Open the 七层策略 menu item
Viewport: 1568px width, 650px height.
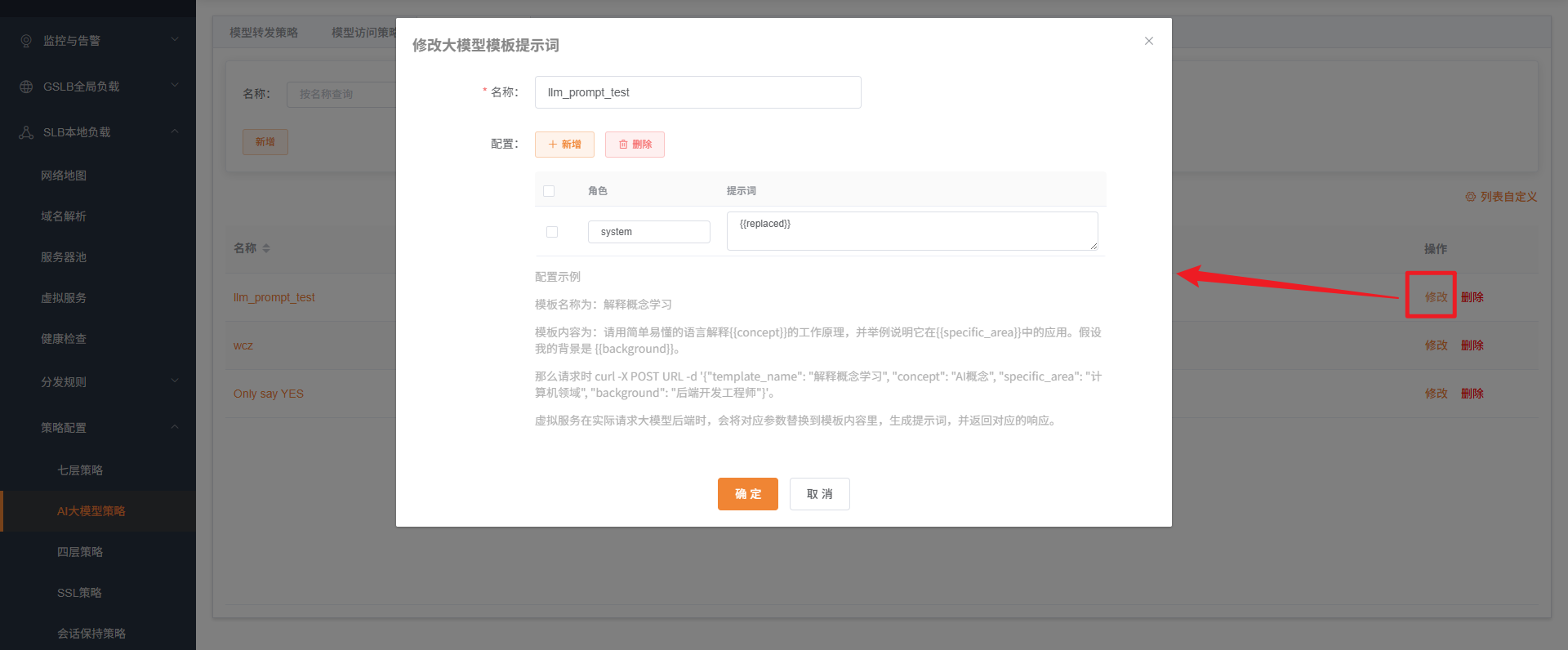pyautogui.click(x=80, y=470)
